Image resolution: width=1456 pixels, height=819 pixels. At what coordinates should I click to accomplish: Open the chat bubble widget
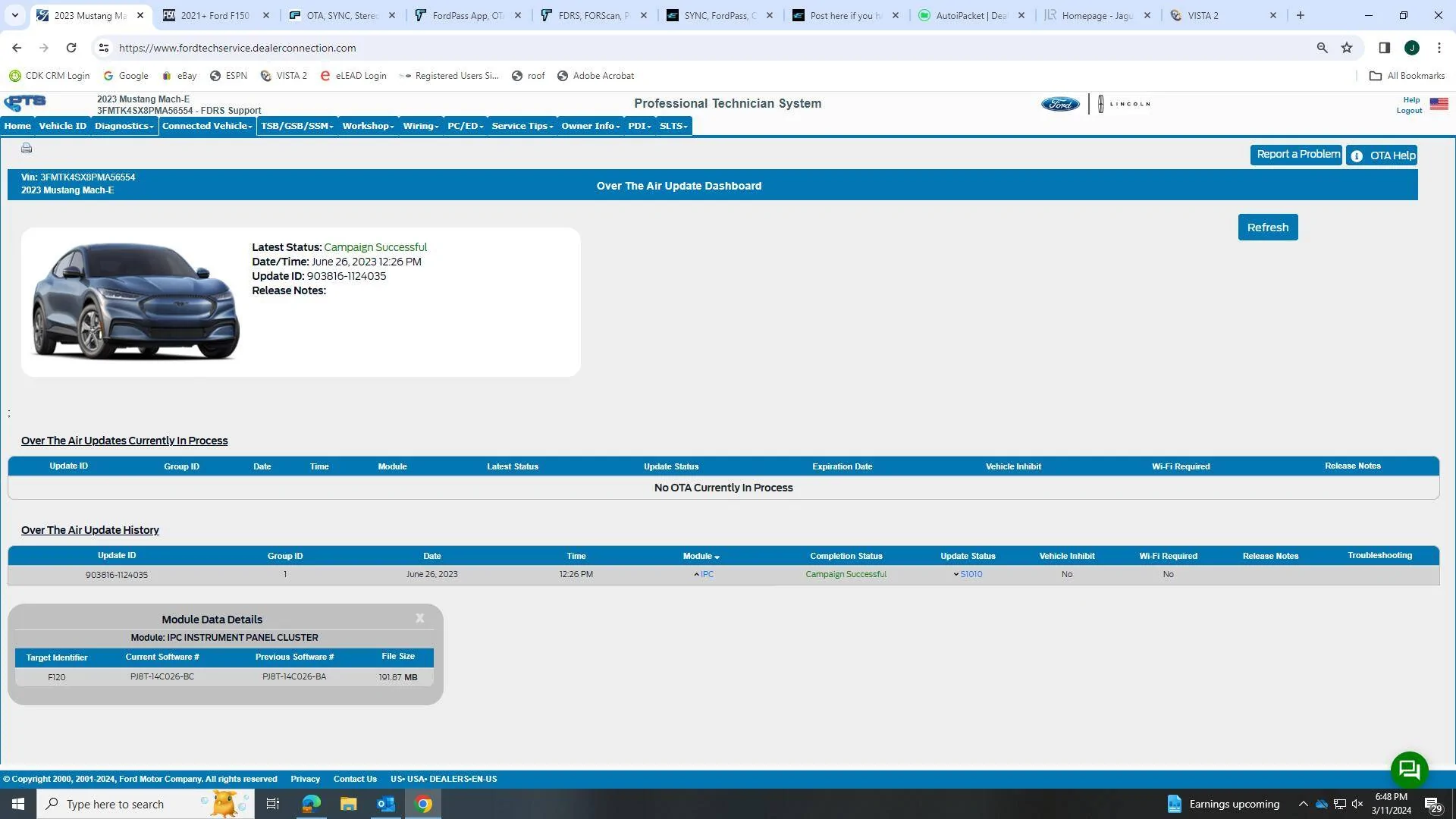tap(1409, 770)
